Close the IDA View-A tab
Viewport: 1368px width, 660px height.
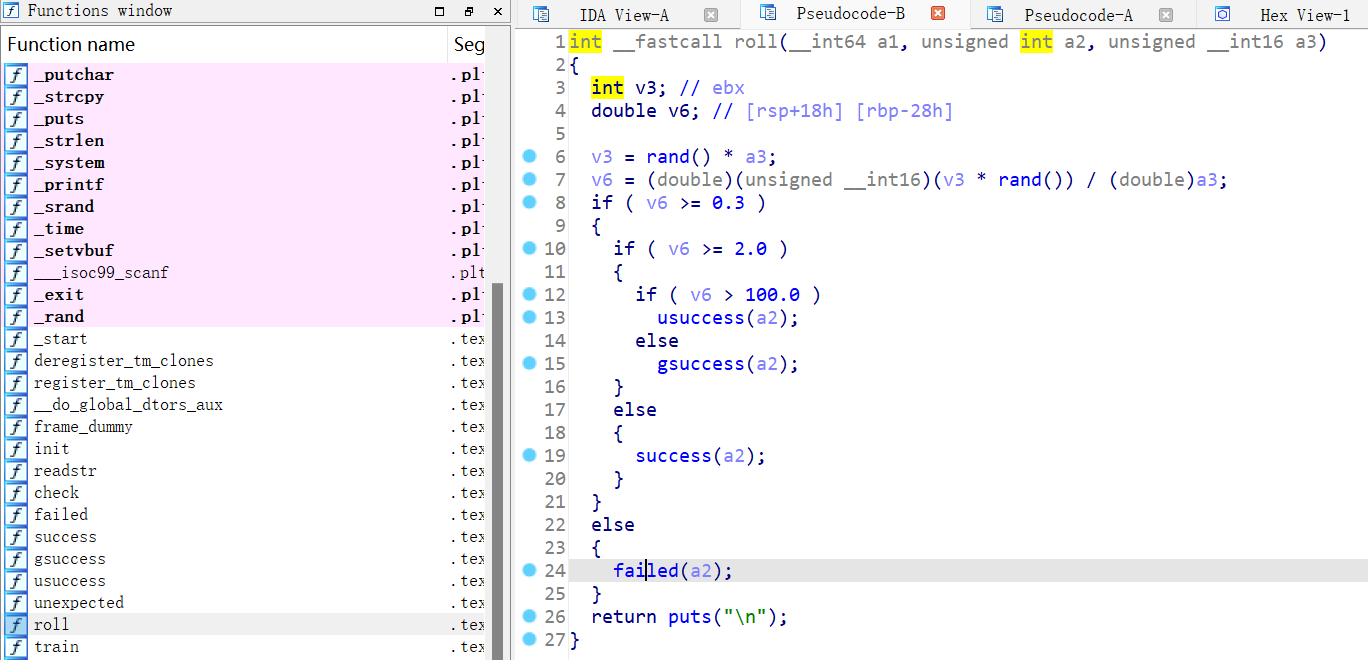(x=711, y=15)
